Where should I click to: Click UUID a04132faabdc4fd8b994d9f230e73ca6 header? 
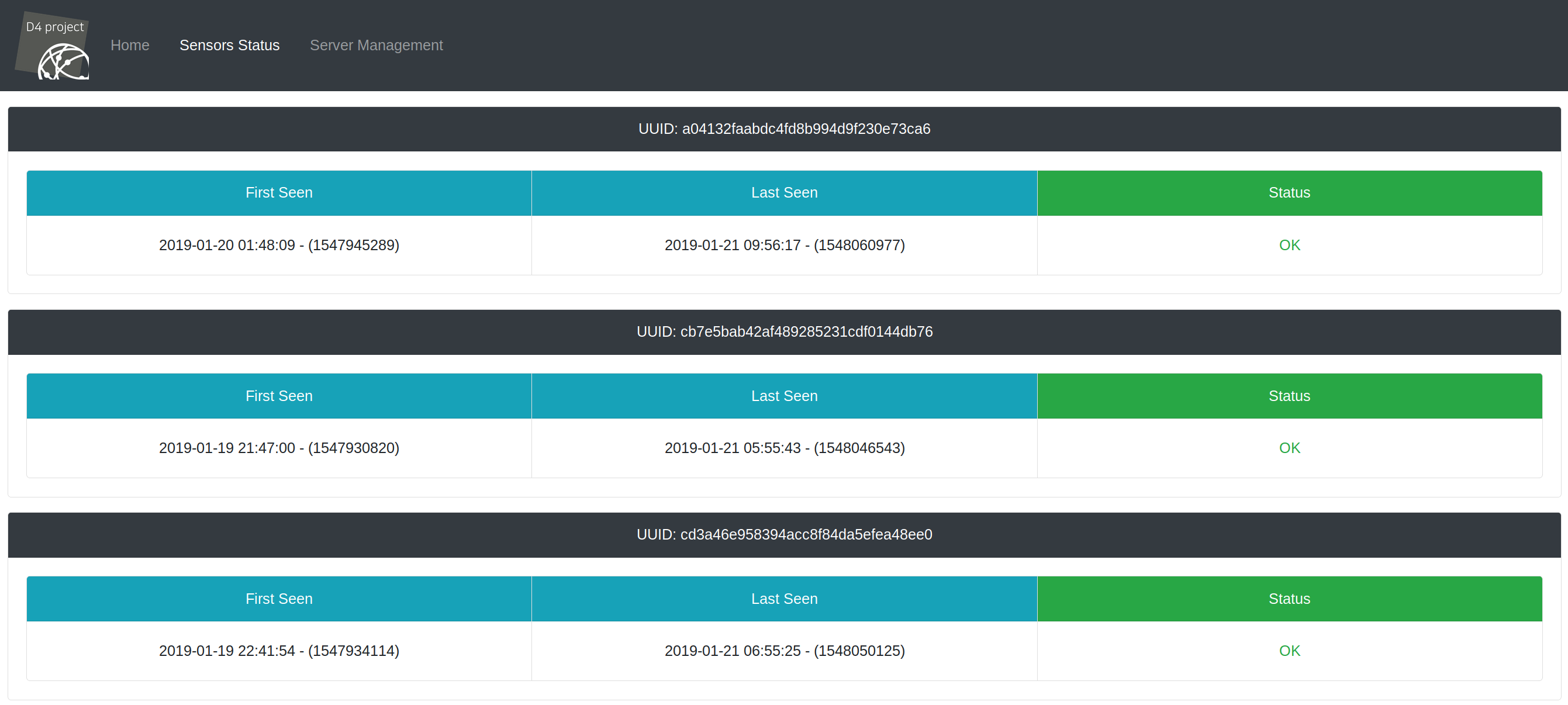784,129
